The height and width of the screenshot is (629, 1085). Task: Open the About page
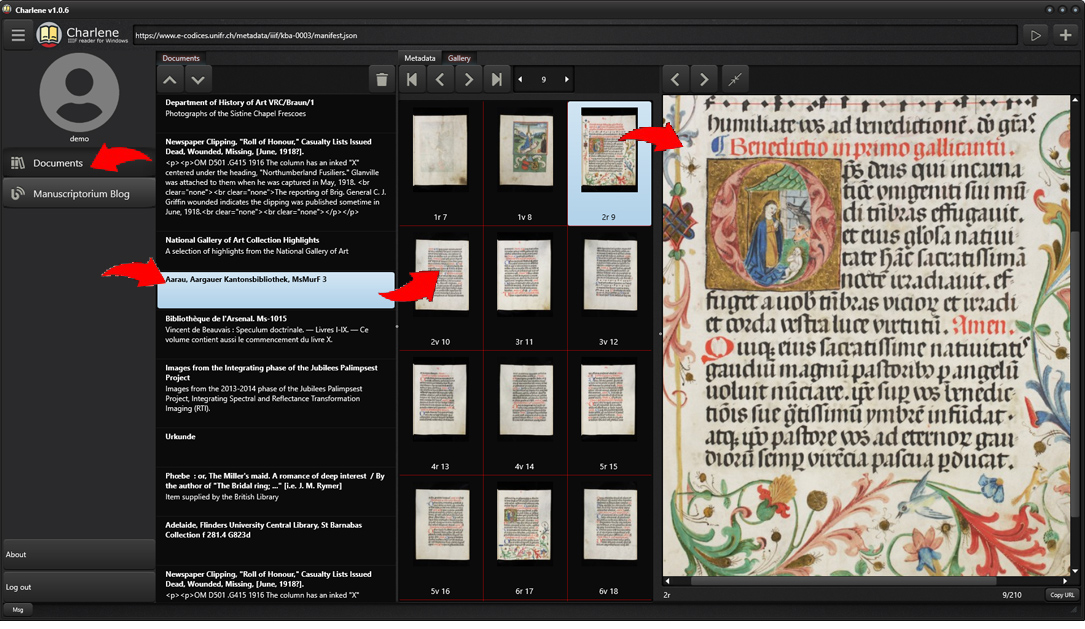78,554
